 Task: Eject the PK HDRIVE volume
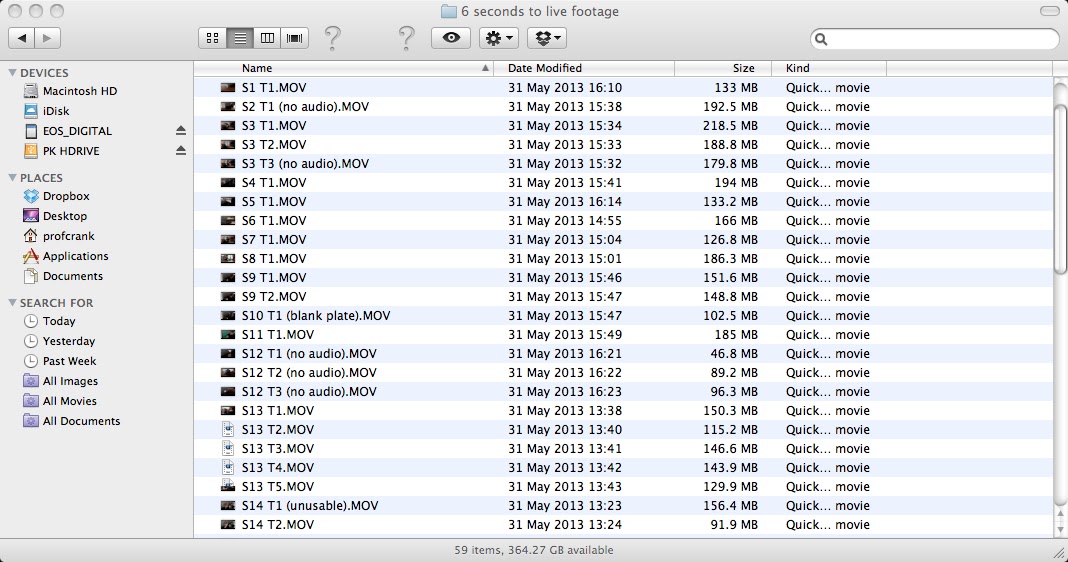coord(180,150)
